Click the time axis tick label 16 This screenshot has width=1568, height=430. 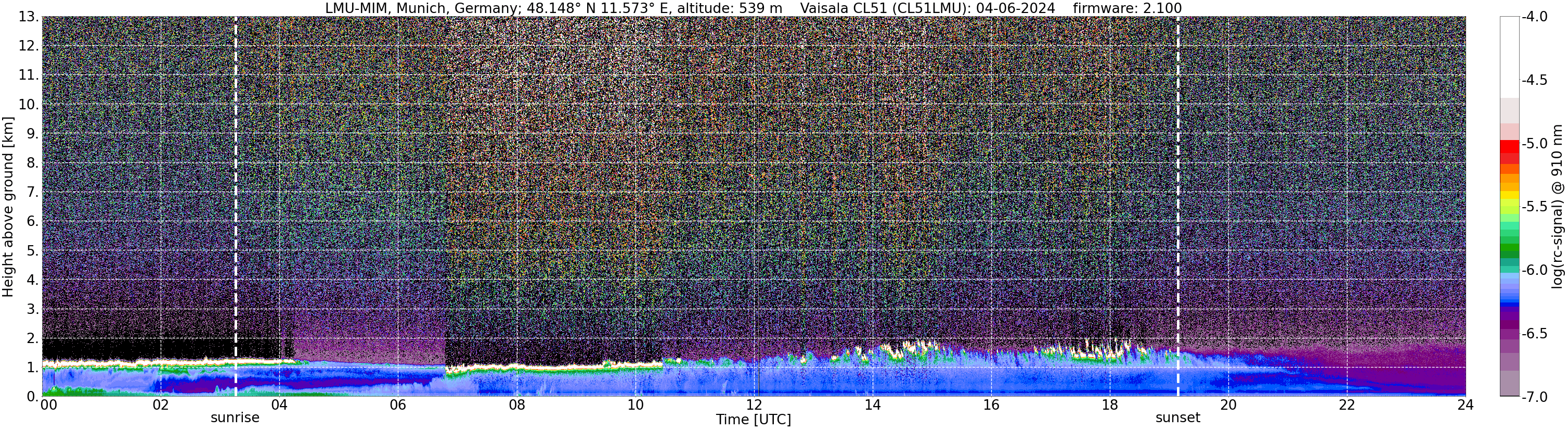[992, 405]
